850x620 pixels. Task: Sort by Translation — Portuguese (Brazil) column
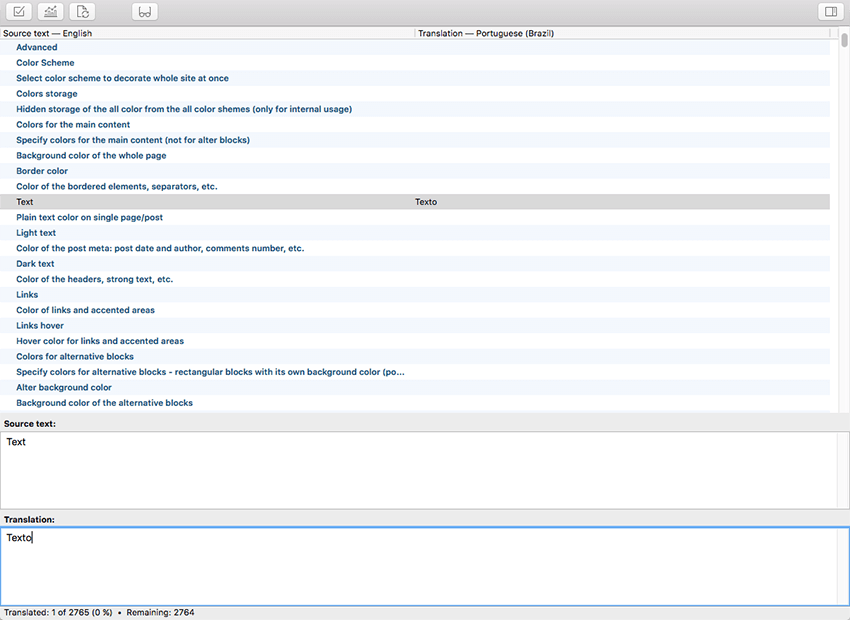pos(620,33)
